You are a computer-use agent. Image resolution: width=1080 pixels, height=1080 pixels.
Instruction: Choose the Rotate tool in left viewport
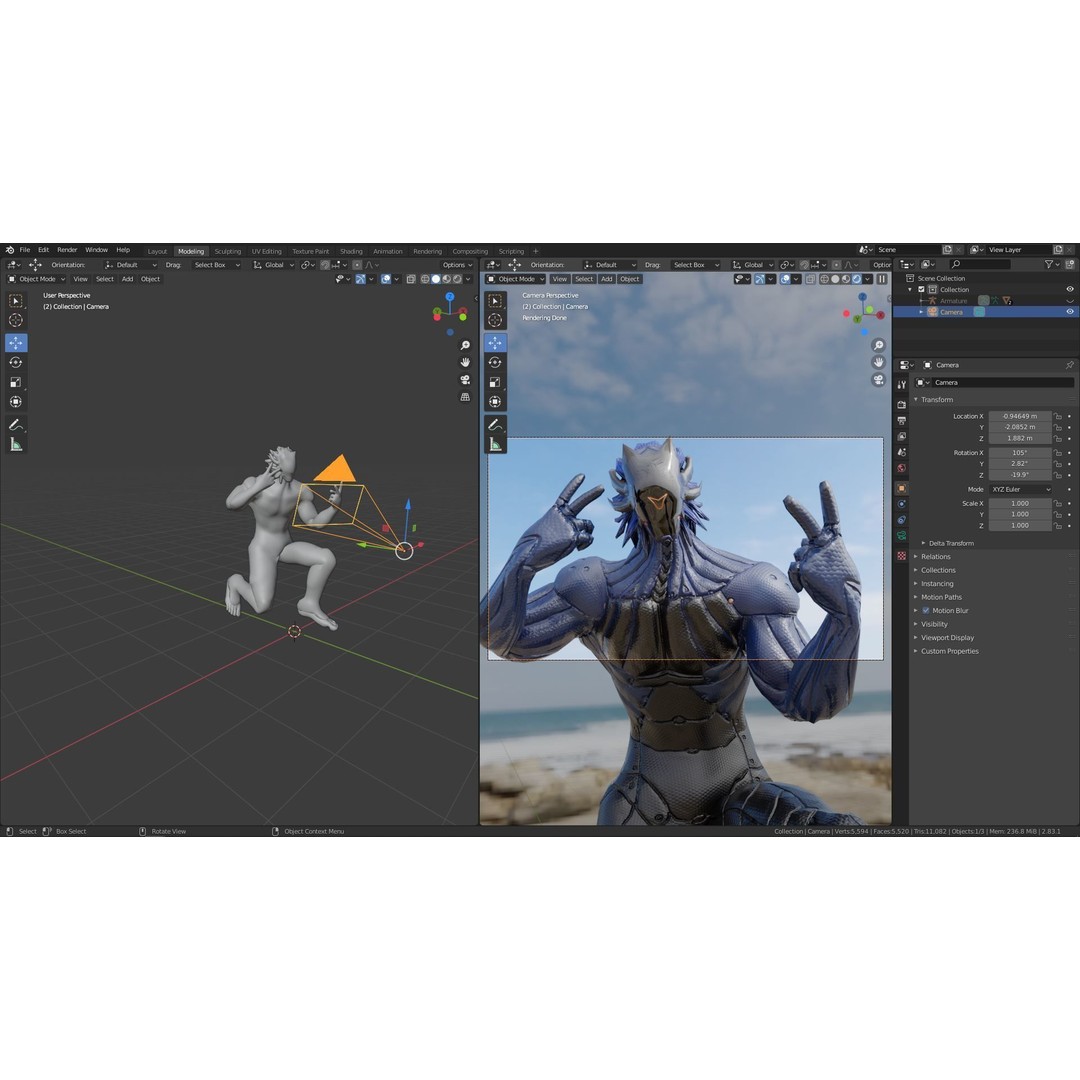tap(15, 362)
